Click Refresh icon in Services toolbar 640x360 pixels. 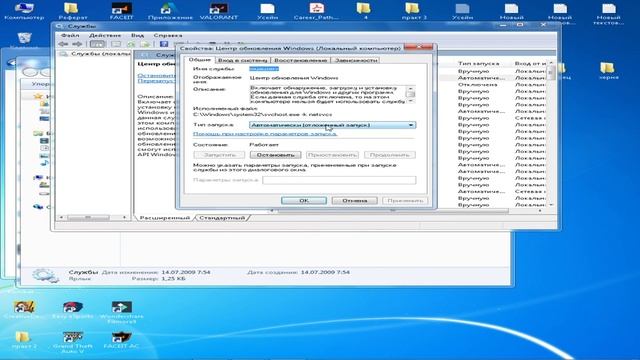(x=131, y=44)
